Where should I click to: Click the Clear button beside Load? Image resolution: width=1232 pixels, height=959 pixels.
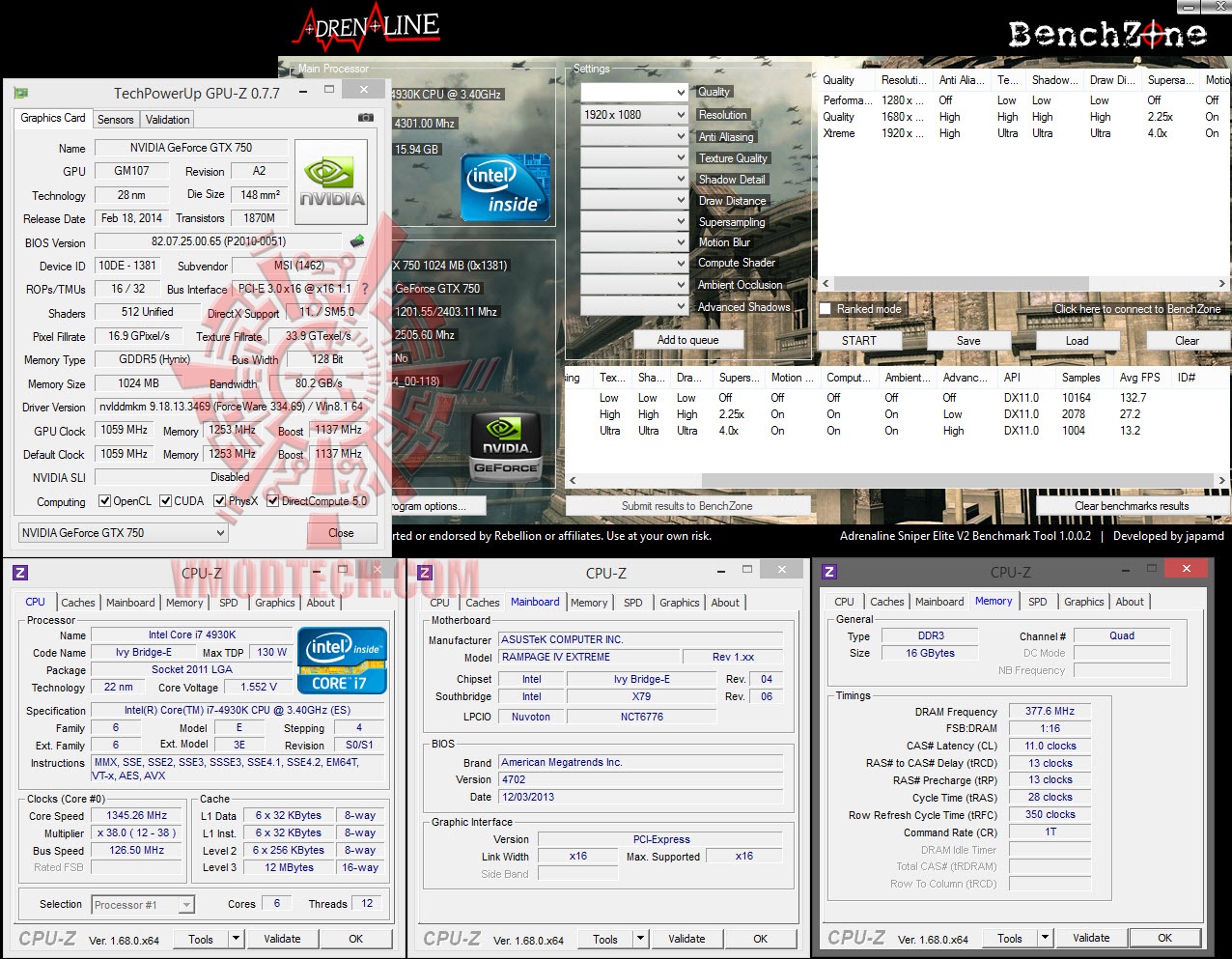tap(1188, 341)
